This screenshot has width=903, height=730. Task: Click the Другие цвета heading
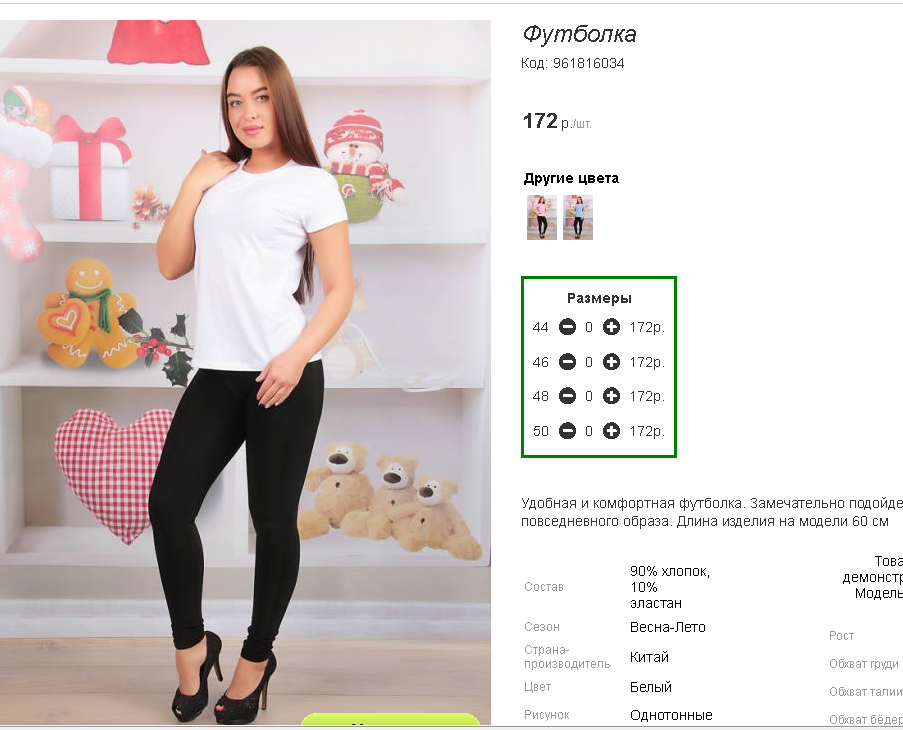click(571, 178)
